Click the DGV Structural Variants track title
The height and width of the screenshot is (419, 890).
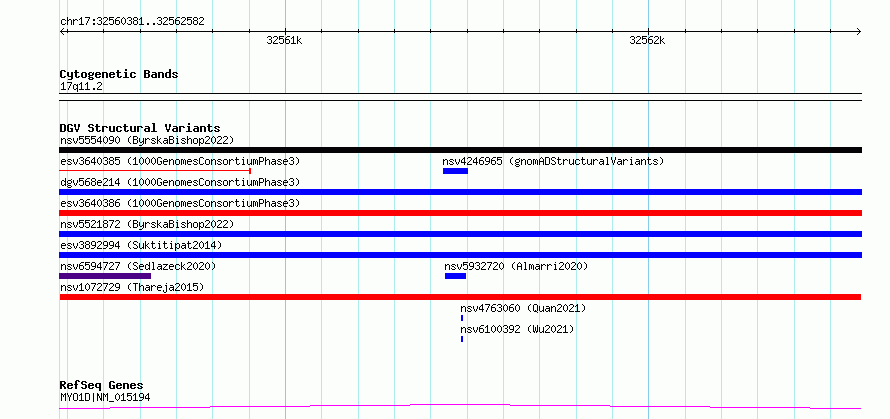pos(140,128)
